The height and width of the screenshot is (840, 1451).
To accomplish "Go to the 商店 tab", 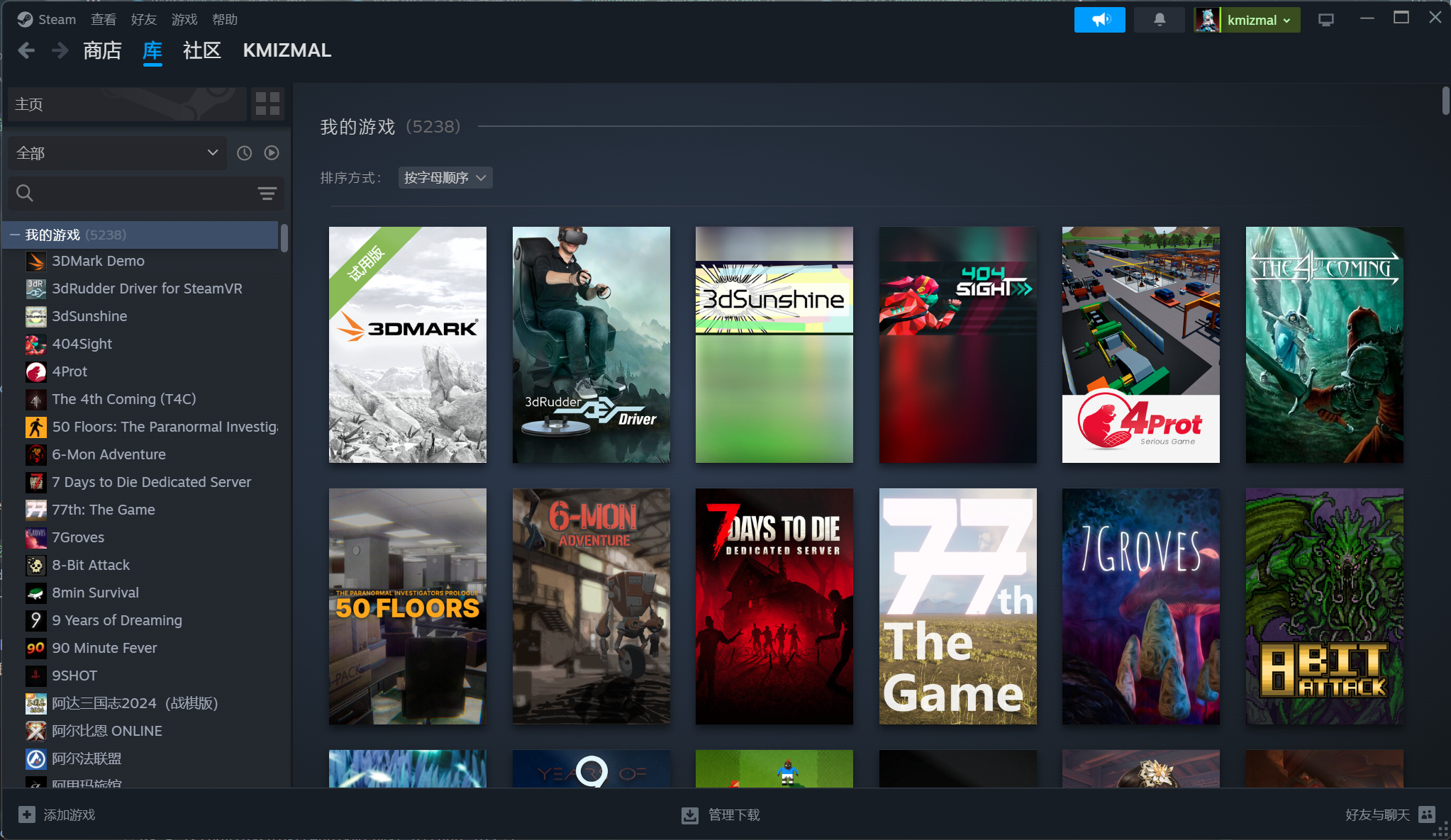I will coord(102,50).
